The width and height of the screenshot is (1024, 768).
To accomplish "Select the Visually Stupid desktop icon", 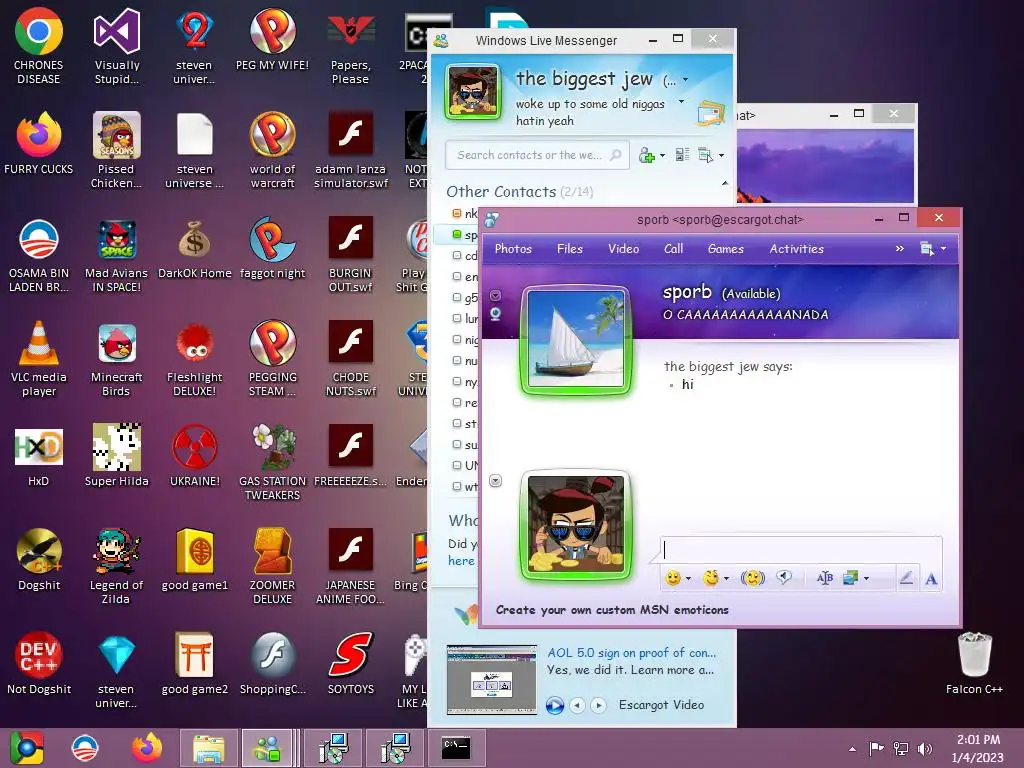I will point(116,47).
